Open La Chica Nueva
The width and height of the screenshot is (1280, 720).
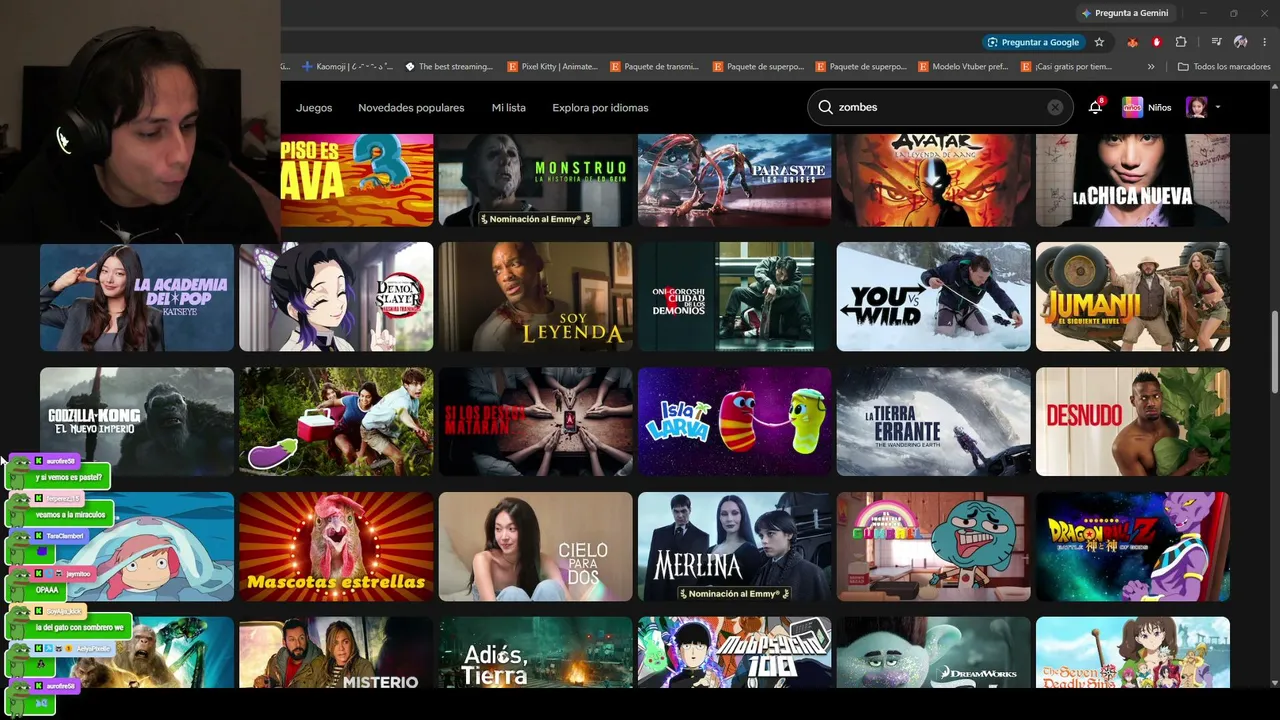click(x=1133, y=180)
